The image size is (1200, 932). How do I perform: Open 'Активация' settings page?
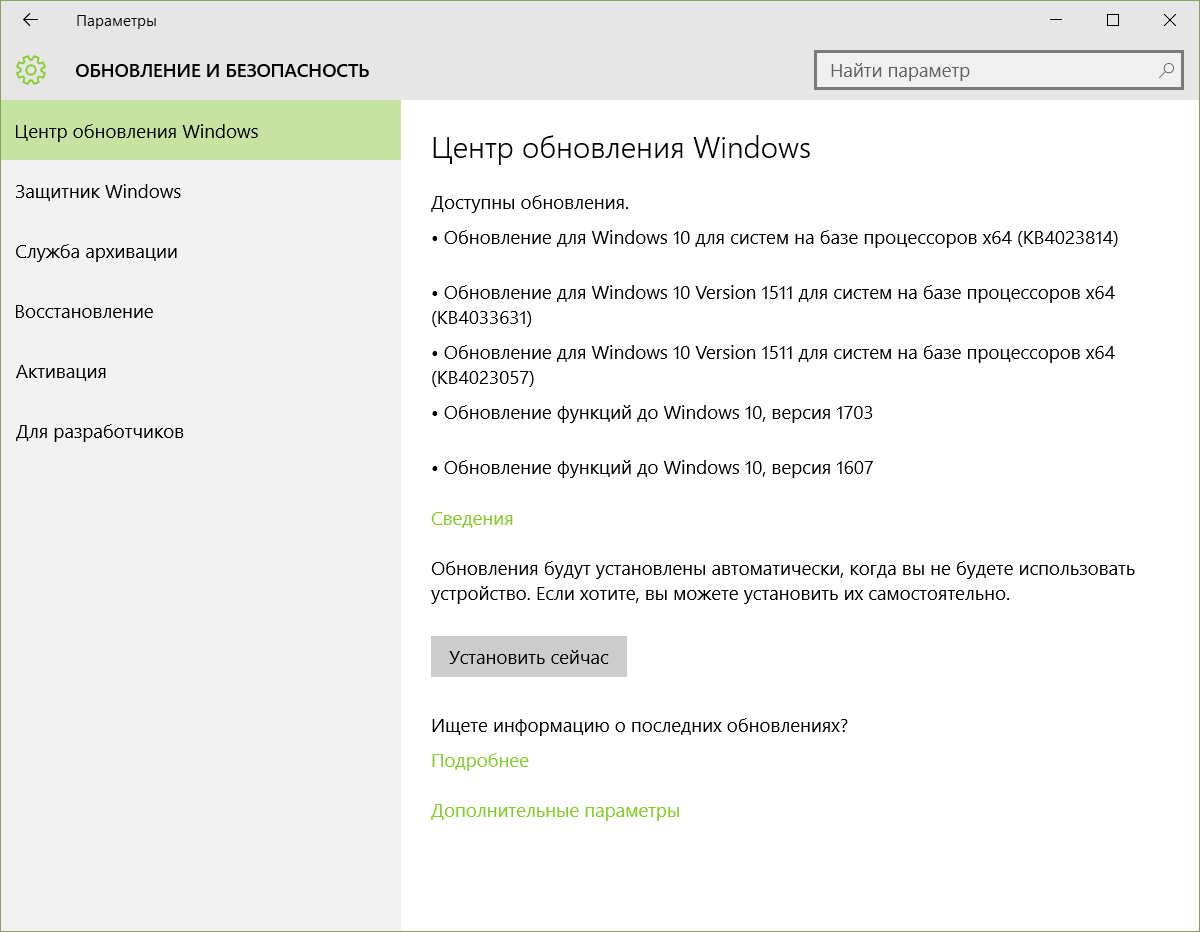pos(200,371)
